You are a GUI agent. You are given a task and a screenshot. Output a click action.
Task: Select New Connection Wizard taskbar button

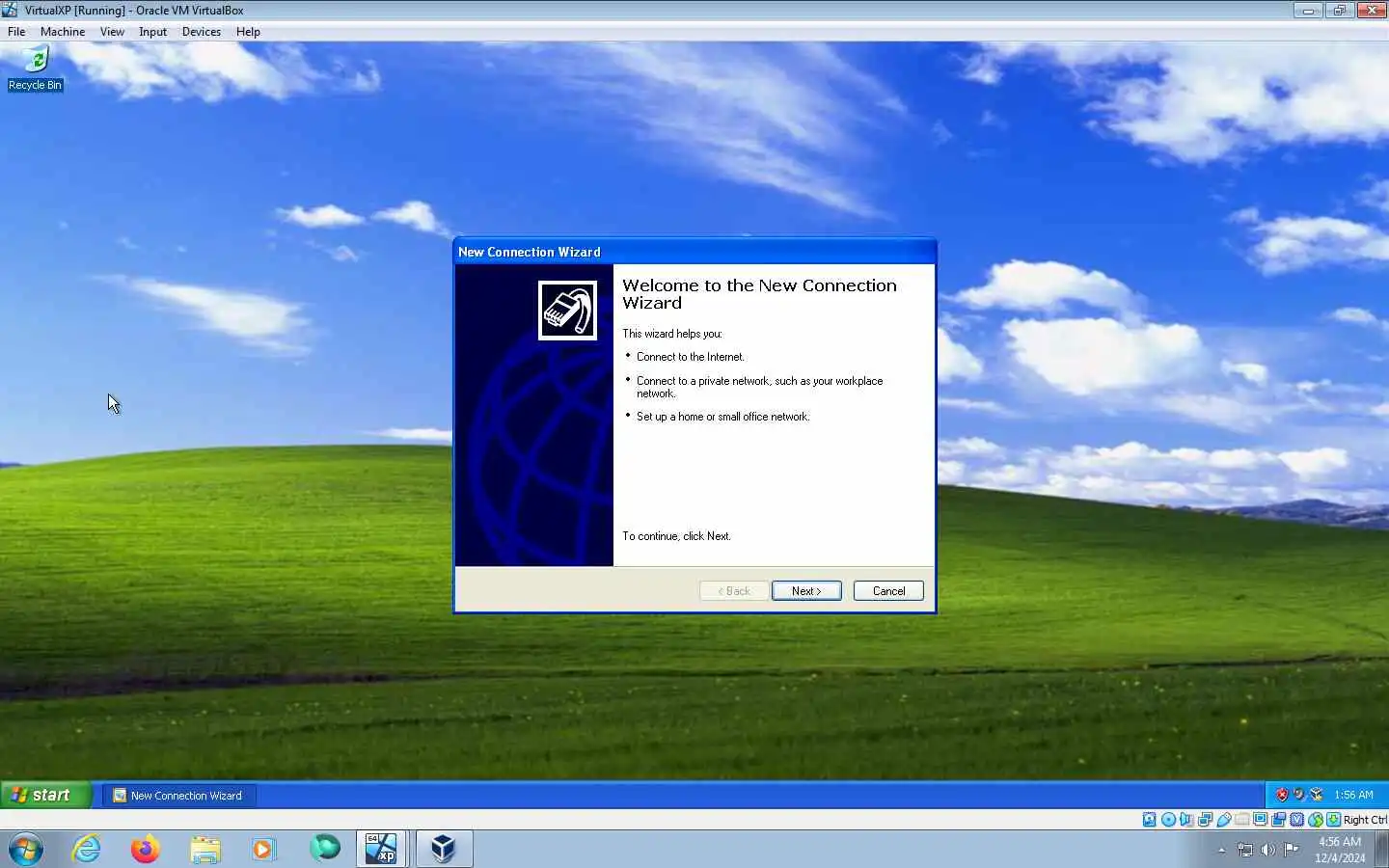click(x=178, y=796)
